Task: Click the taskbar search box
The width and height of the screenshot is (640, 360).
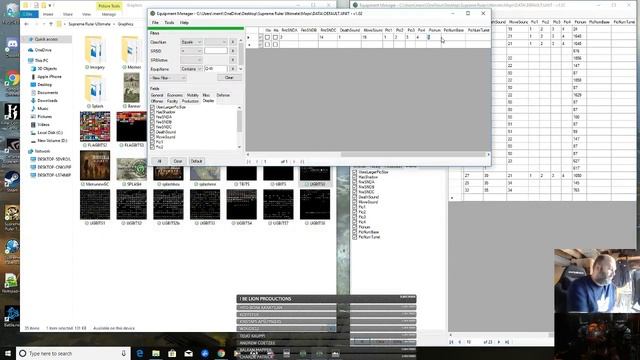Action: point(73,353)
